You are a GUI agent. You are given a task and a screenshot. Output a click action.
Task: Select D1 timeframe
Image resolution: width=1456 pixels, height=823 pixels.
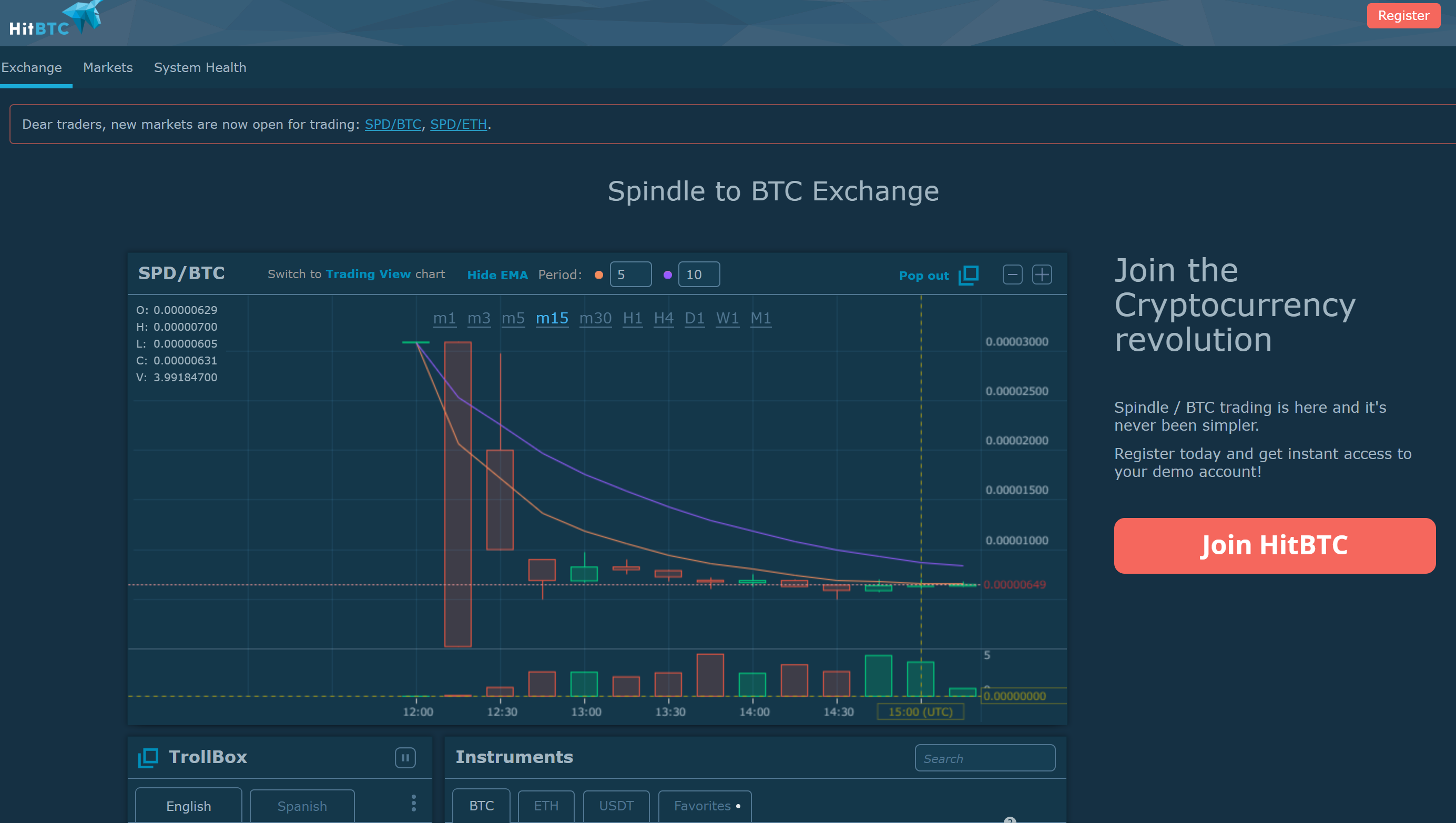695,318
